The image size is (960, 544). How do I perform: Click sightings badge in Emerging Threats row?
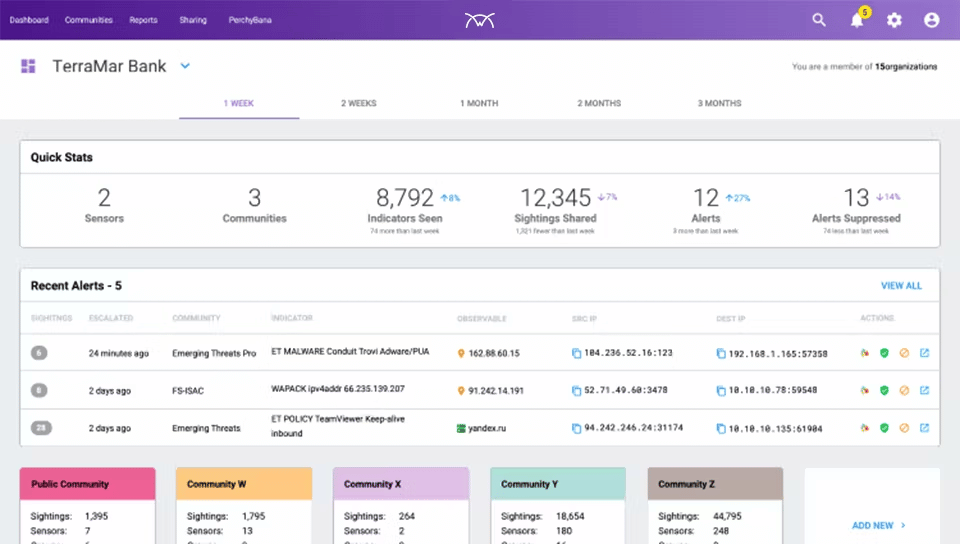click(x=41, y=428)
